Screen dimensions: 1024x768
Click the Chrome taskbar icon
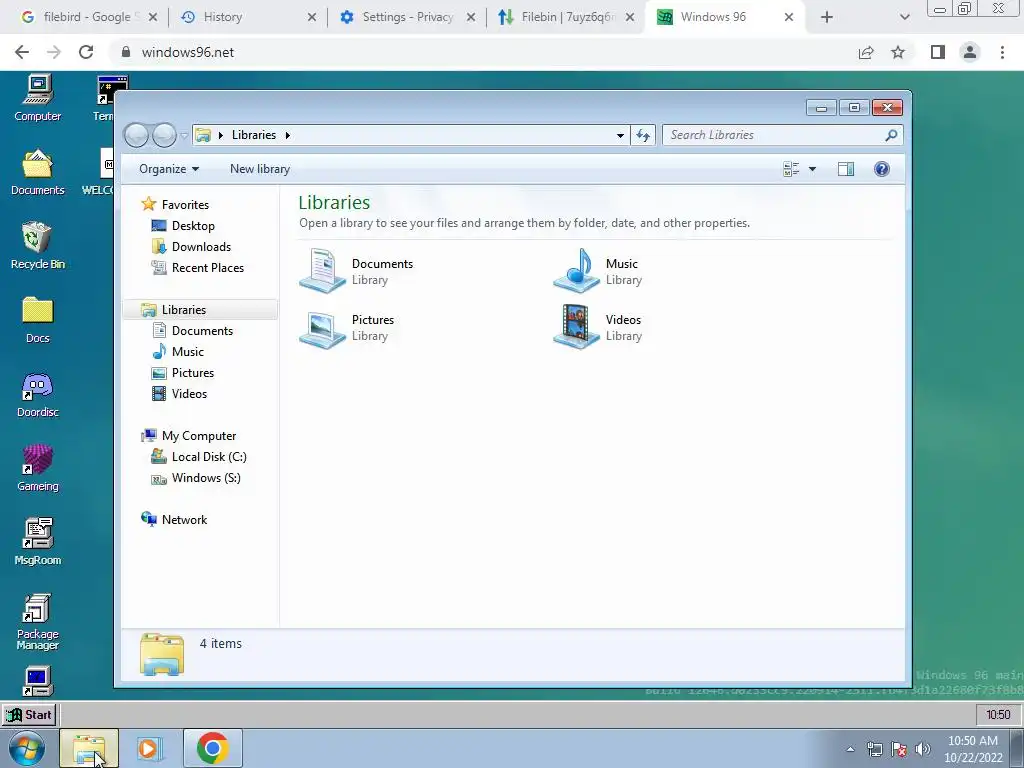point(213,748)
